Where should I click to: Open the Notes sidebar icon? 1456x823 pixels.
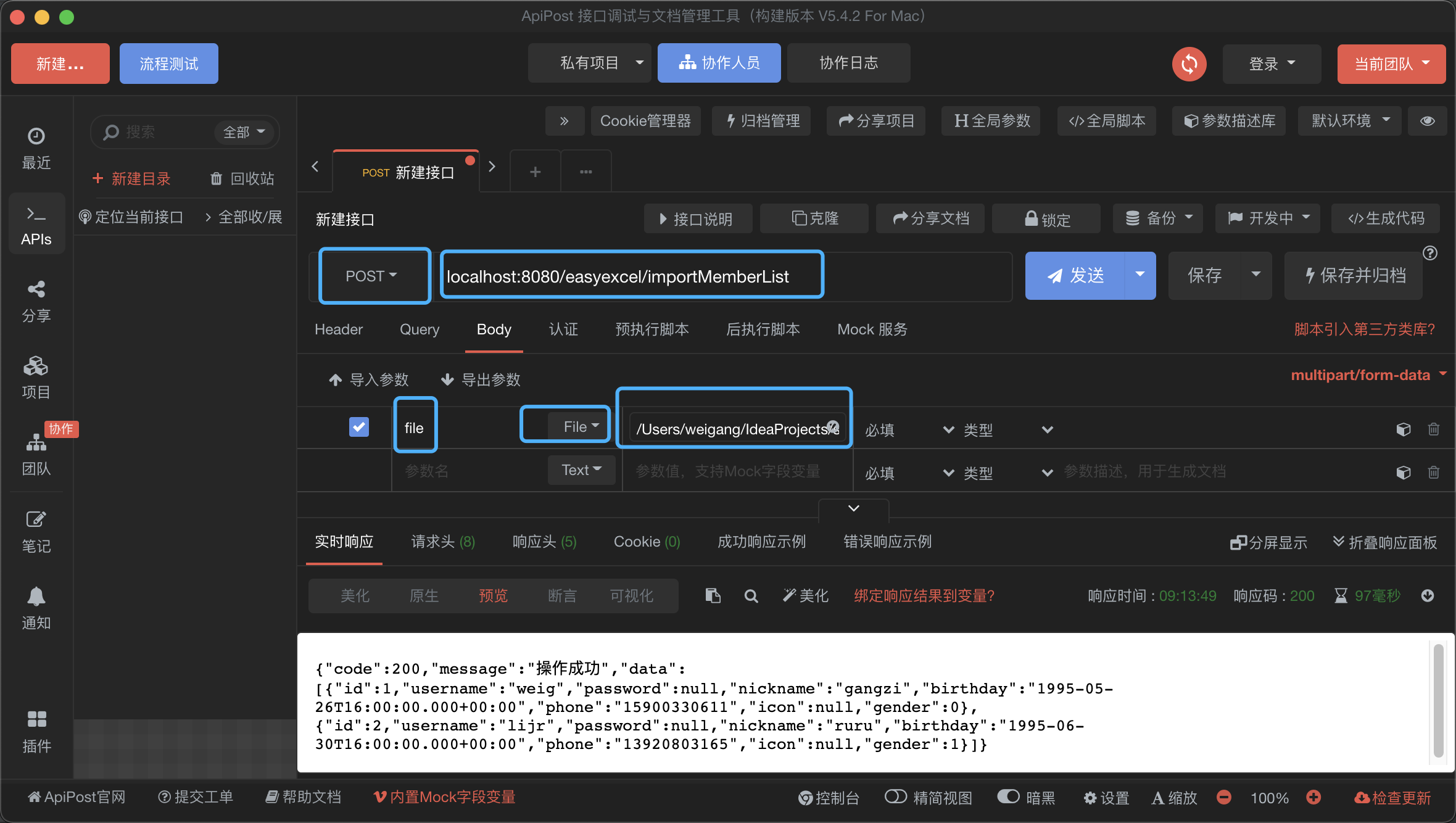tap(36, 520)
